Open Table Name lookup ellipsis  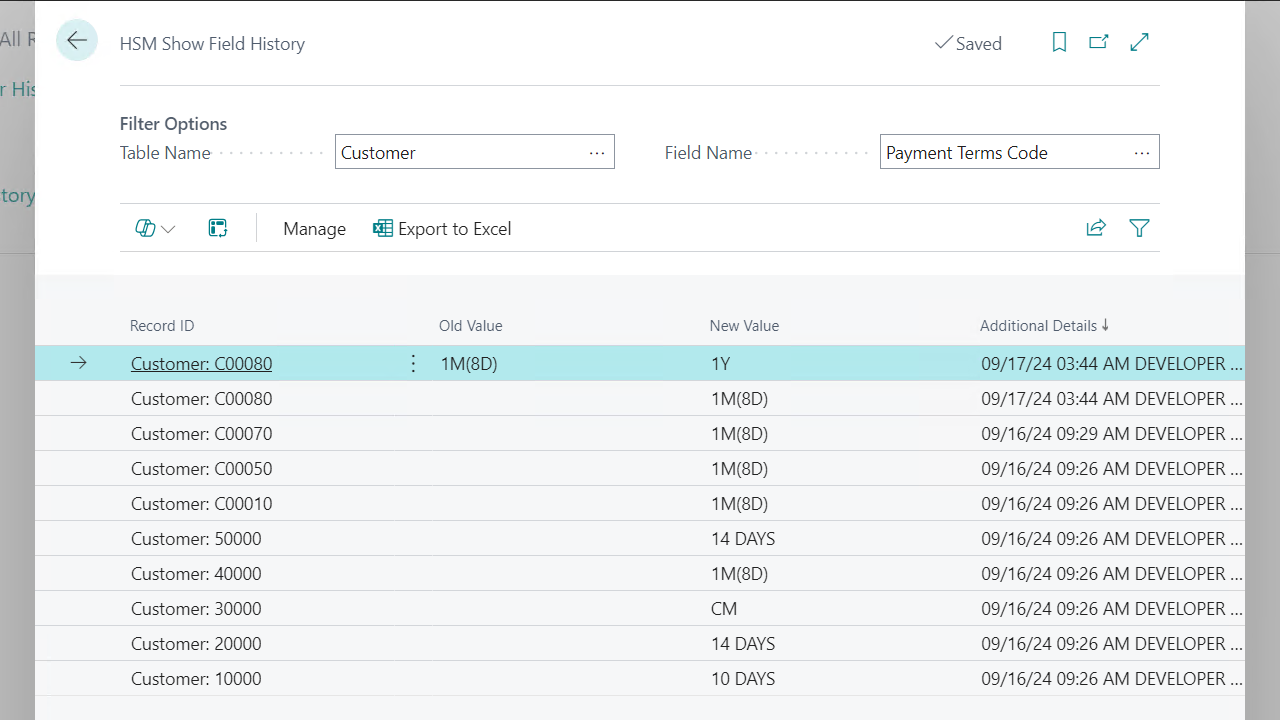tap(597, 153)
